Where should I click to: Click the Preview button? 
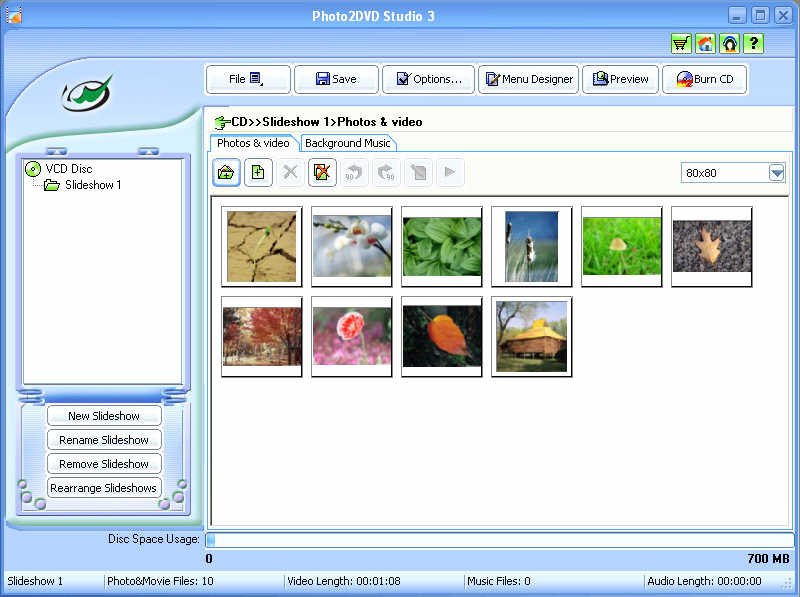(620, 79)
